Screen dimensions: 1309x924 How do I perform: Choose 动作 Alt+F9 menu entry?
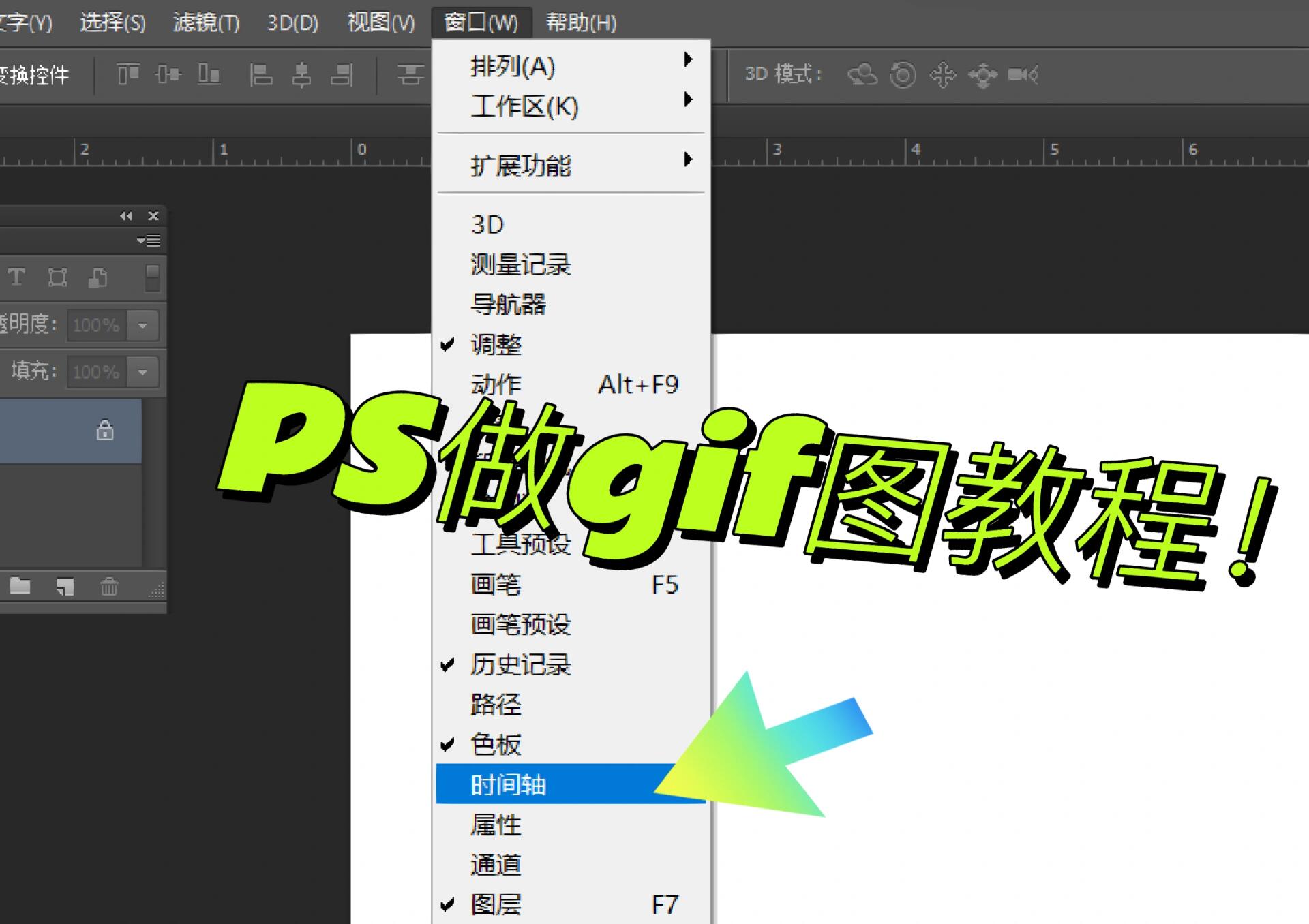(571, 384)
